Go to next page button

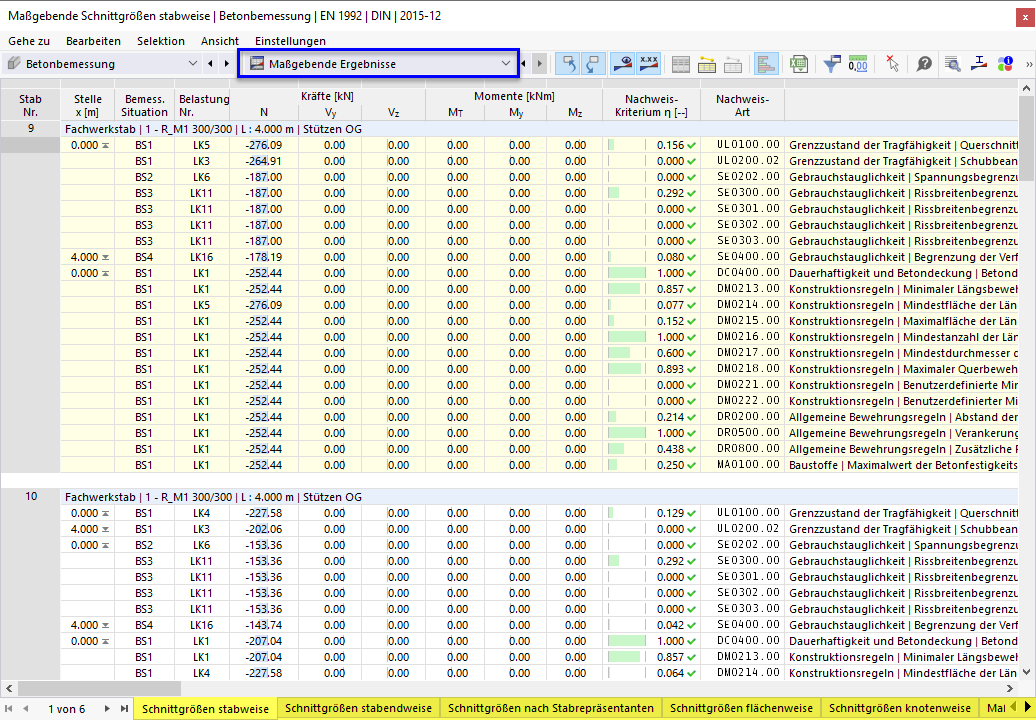(x=107, y=709)
